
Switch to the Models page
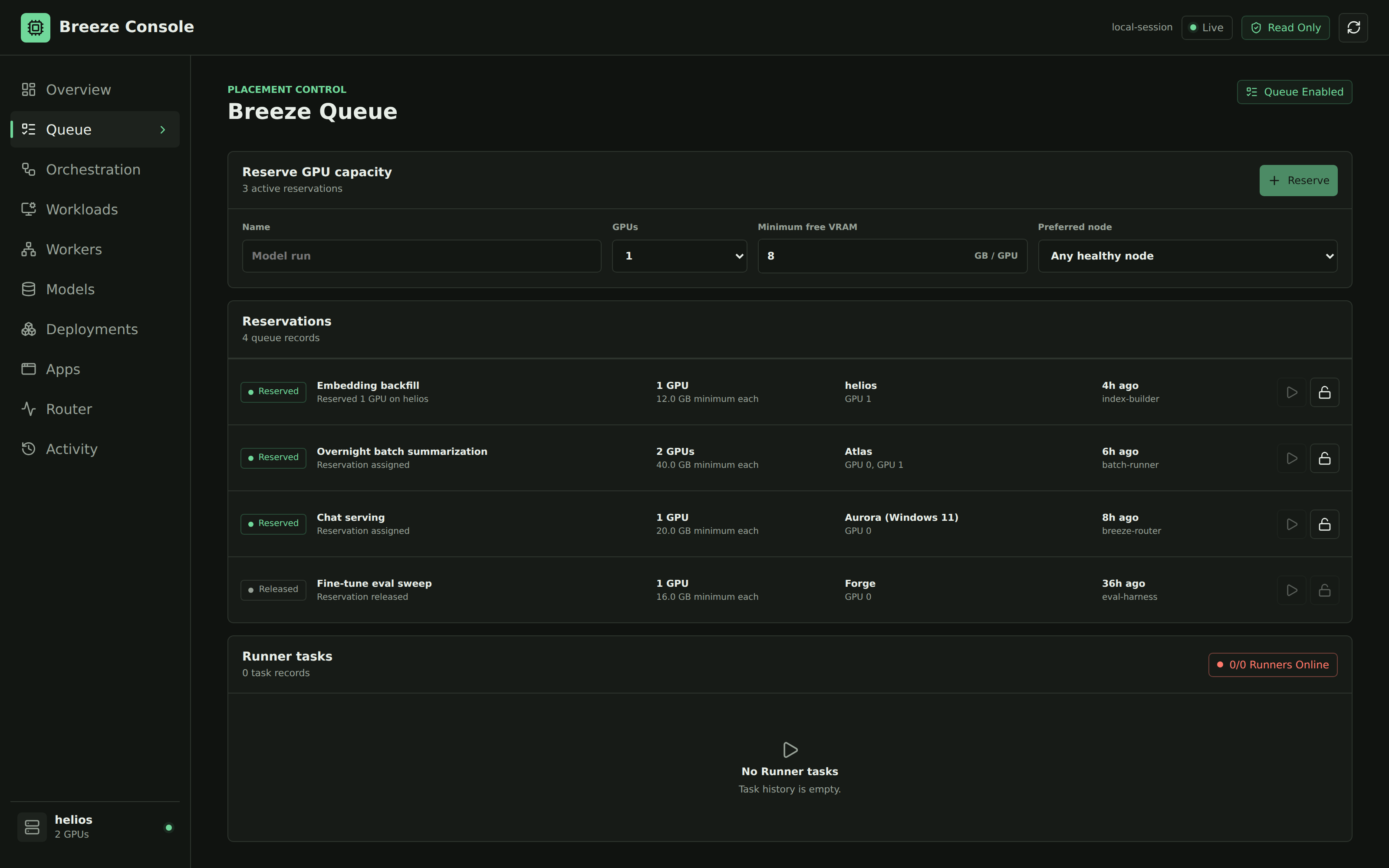[x=95, y=289]
